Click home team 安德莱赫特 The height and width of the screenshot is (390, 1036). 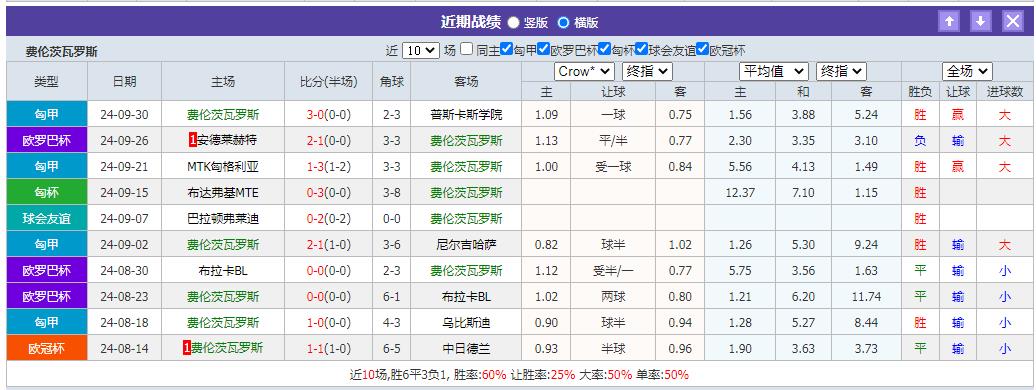tap(227, 140)
